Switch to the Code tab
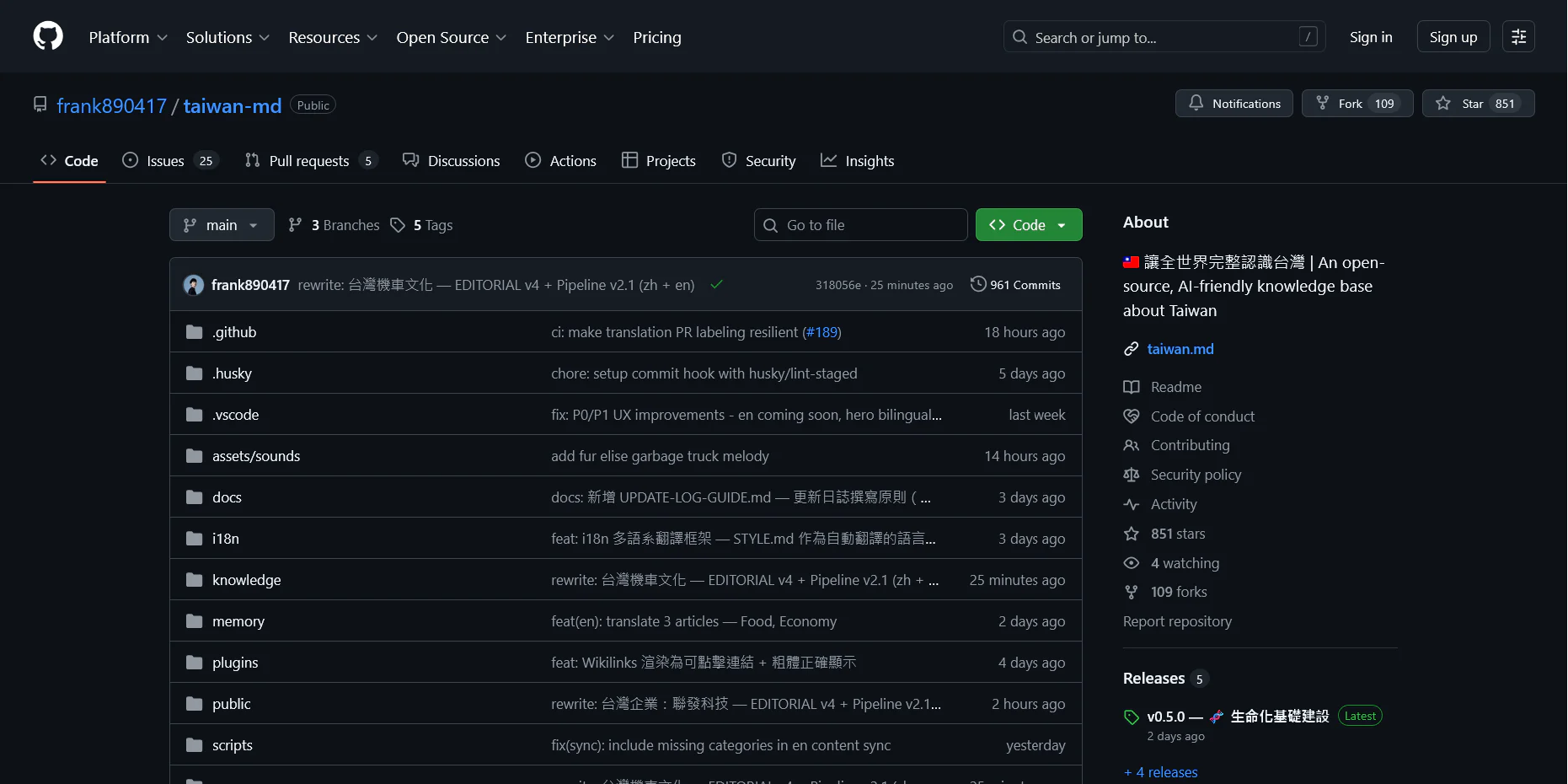This screenshot has height=784, width=1568. (x=69, y=160)
